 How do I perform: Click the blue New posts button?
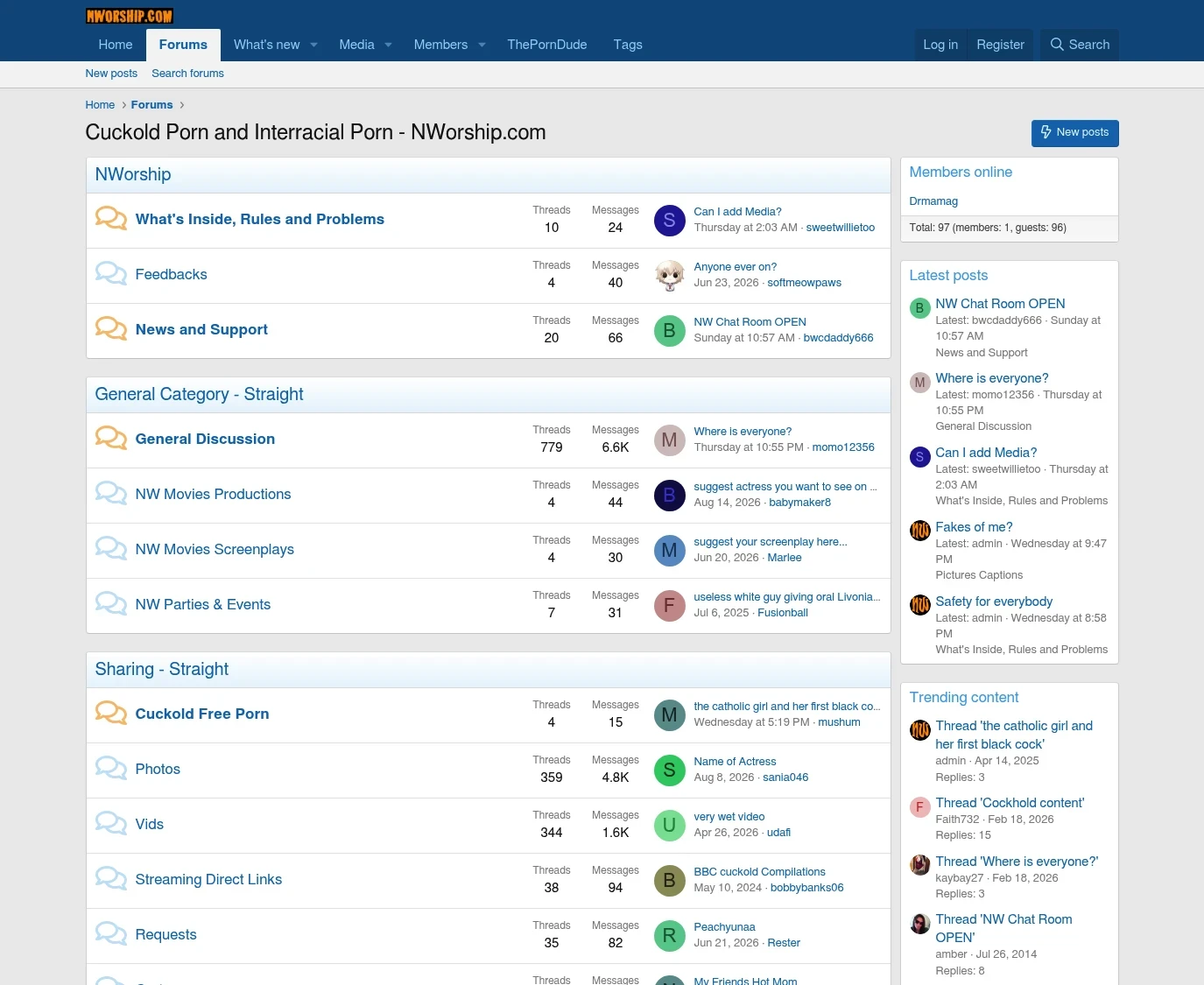tap(1074, 133)
